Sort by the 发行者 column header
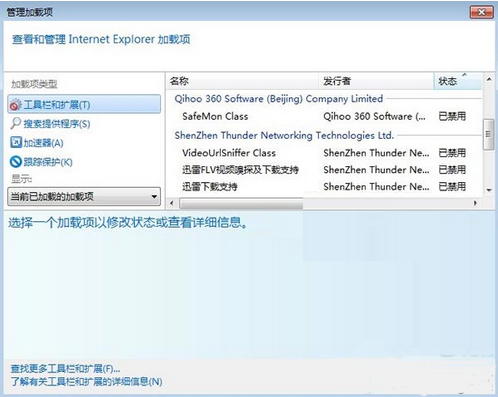Image resolution: width=498 pixels, height=397 pixels. 376,81
